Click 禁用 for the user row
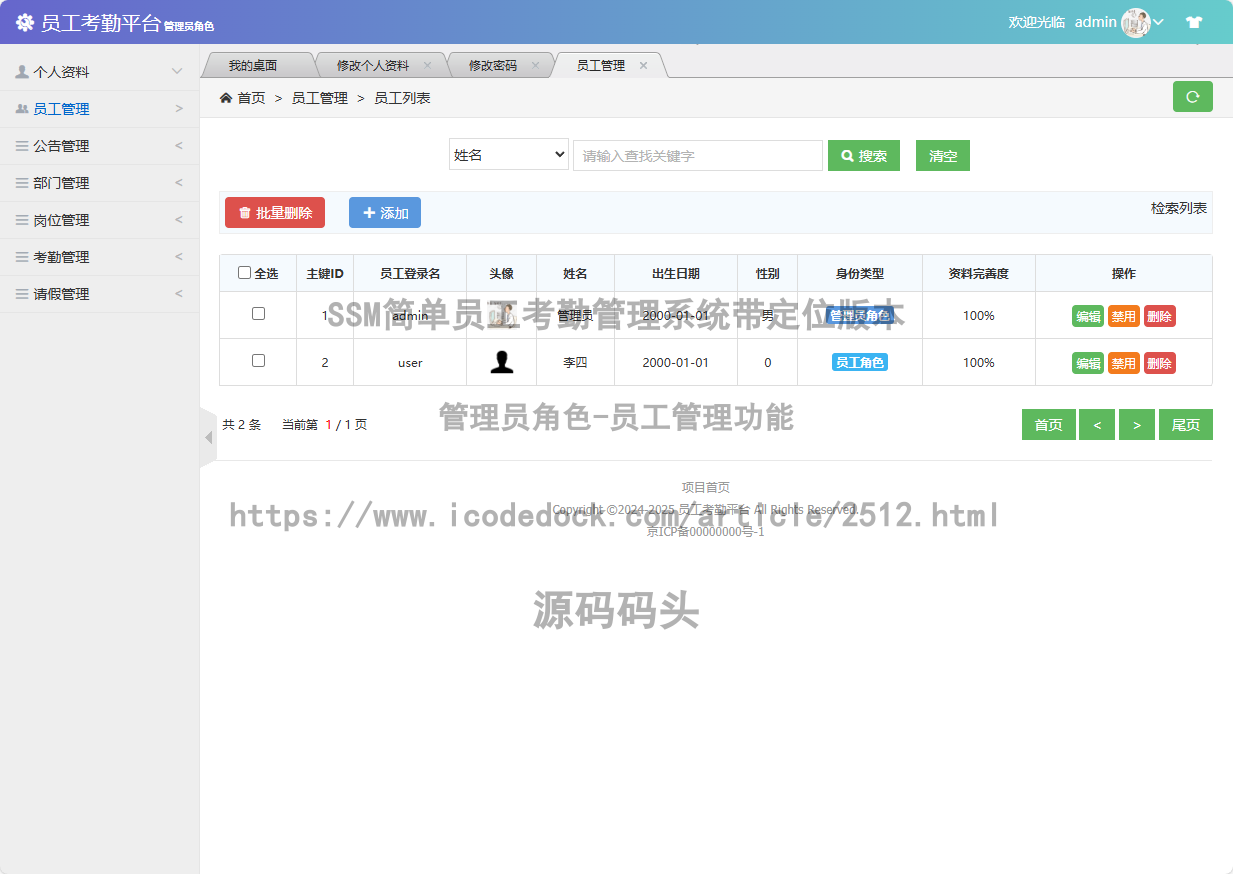The width and height of the screenshot is (1233, 874). click(x=1124, y=363)
